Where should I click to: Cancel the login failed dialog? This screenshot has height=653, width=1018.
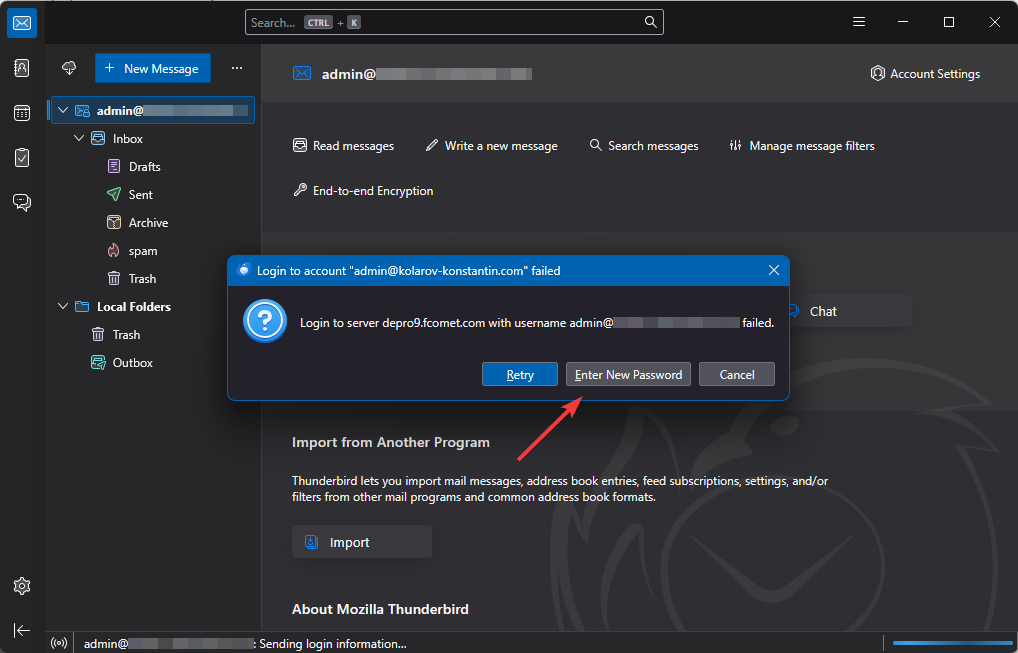[737, 375]
